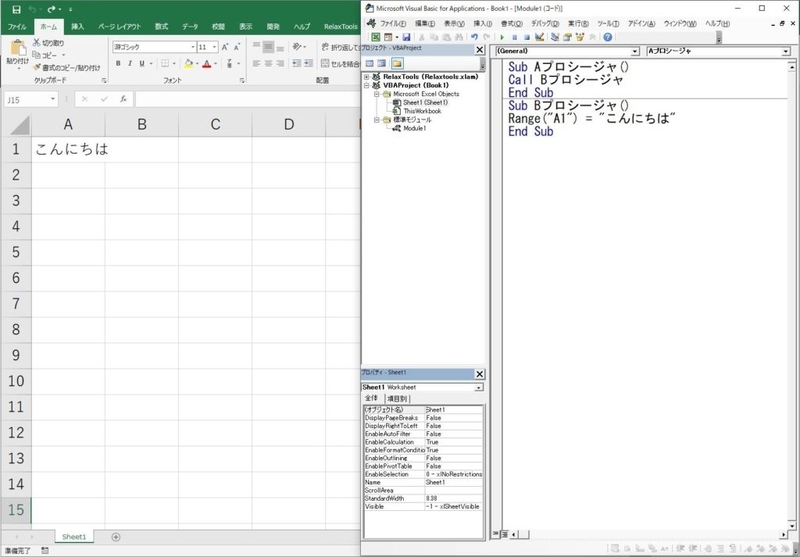Toggle Bold formatting in Excel ribbon

[118, 64]
